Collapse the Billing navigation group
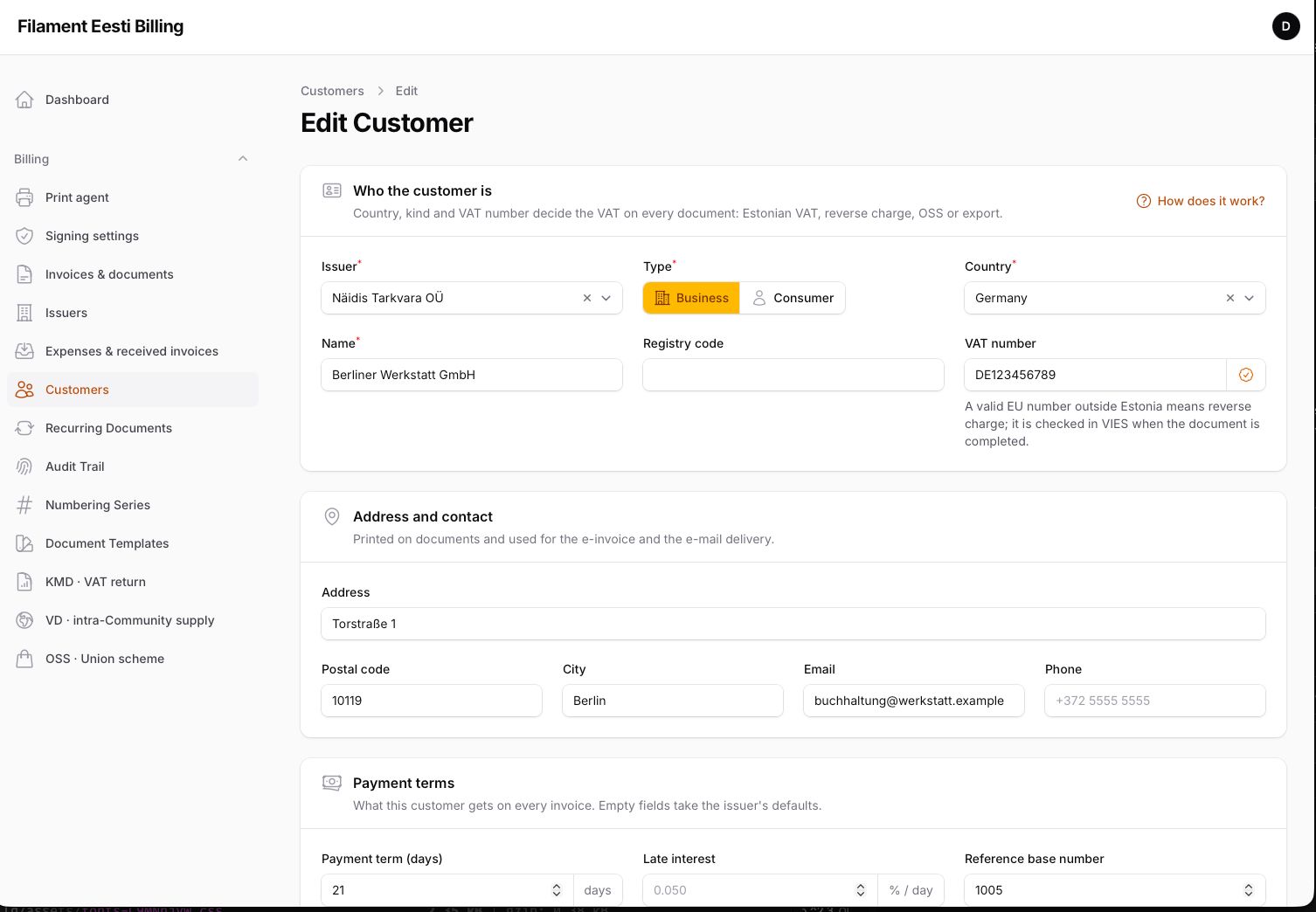This screenshot has width=1316, height=912. (243, 159)
